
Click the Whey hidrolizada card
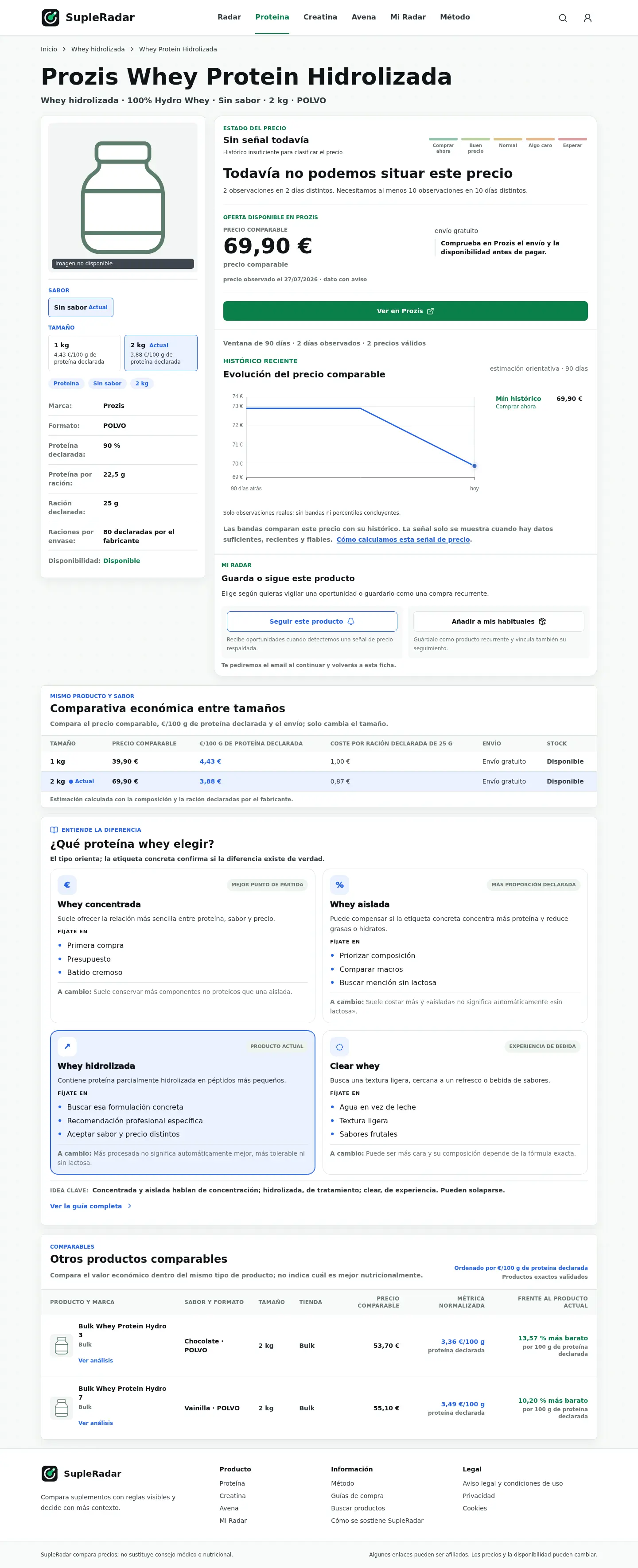[x=183, y=1102]
